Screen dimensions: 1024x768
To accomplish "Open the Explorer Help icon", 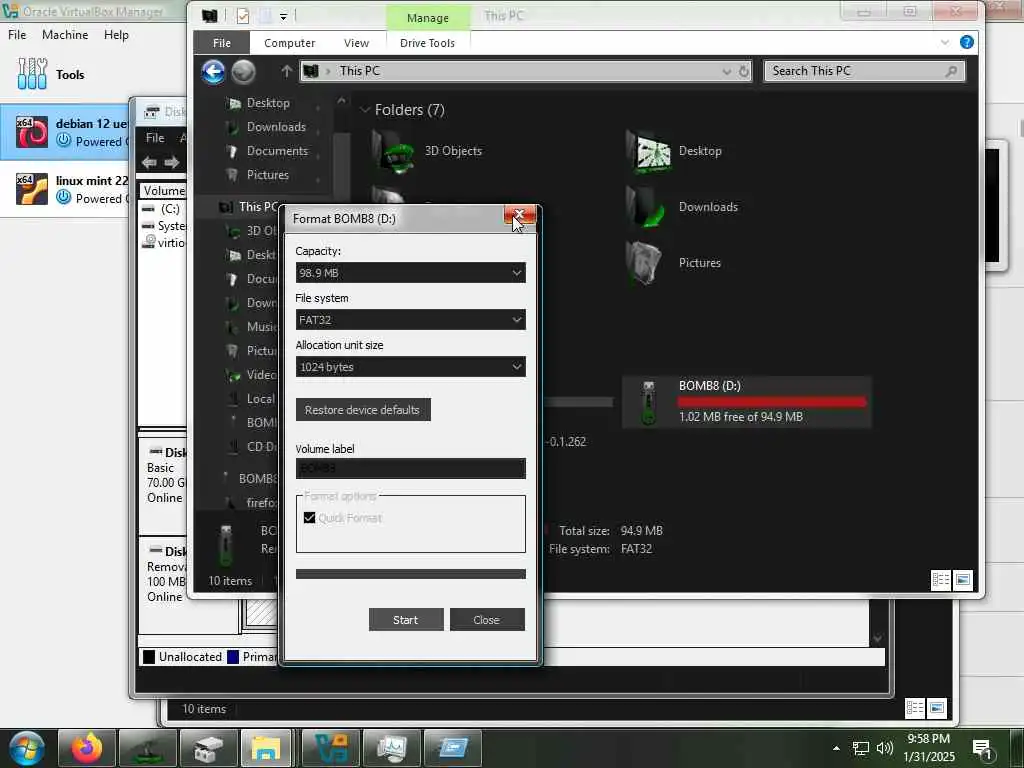I will click(x=967, y=42).
